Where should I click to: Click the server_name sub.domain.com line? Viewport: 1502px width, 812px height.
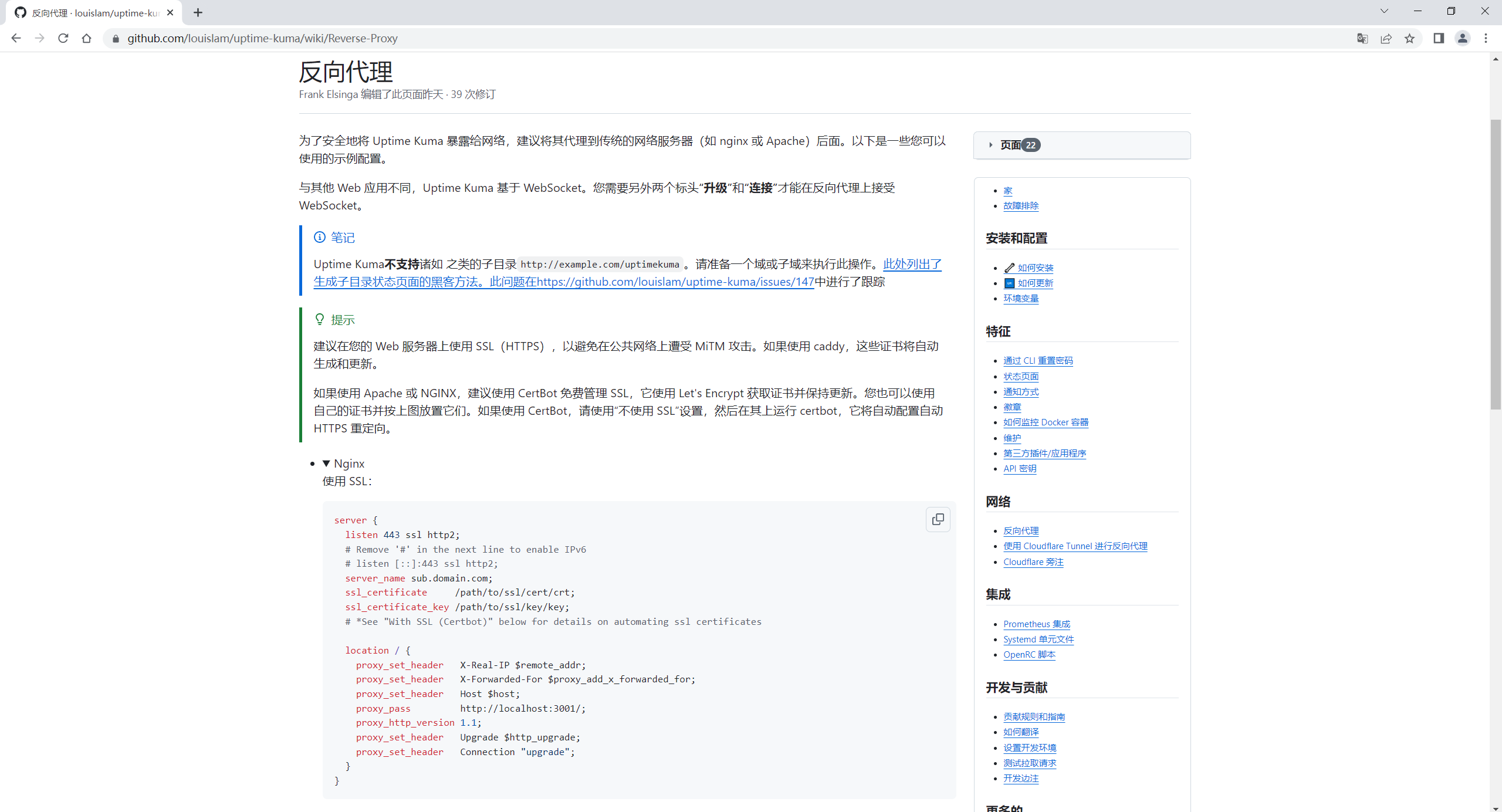click(418, 578)
